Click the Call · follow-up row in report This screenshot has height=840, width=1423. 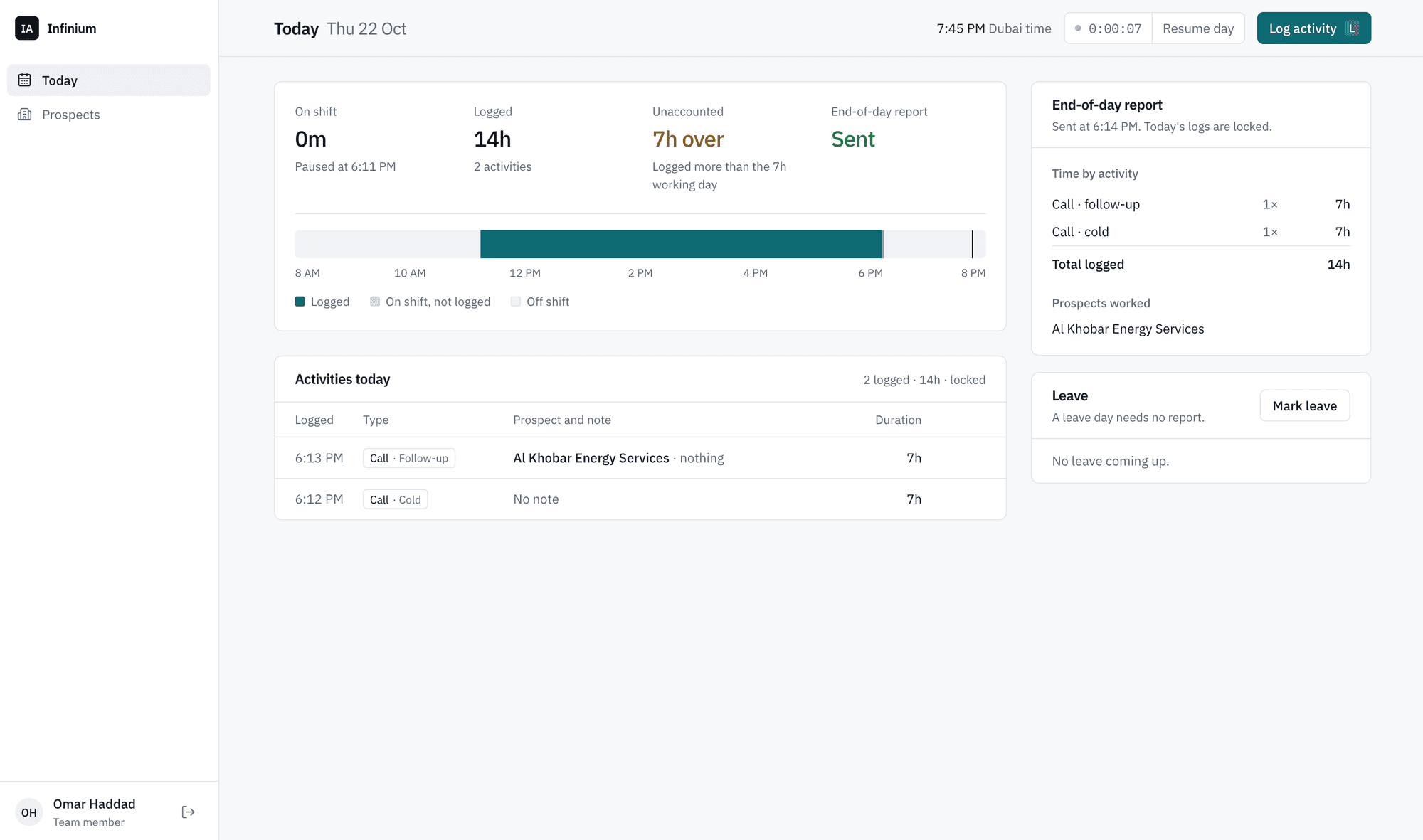(x=1201, y=204)
